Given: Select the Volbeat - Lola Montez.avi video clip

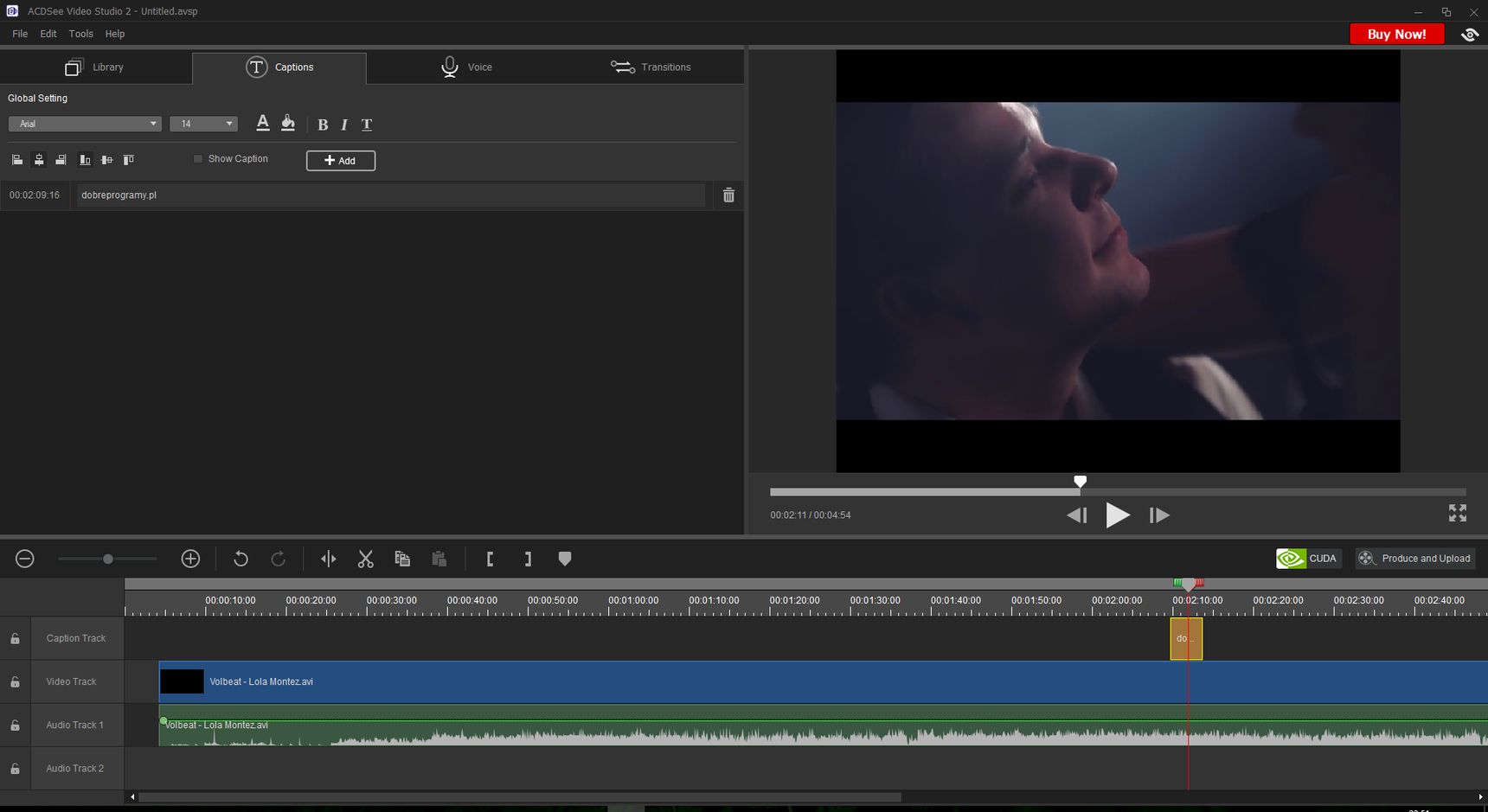Looking at the screenshot, I should 823,682.
